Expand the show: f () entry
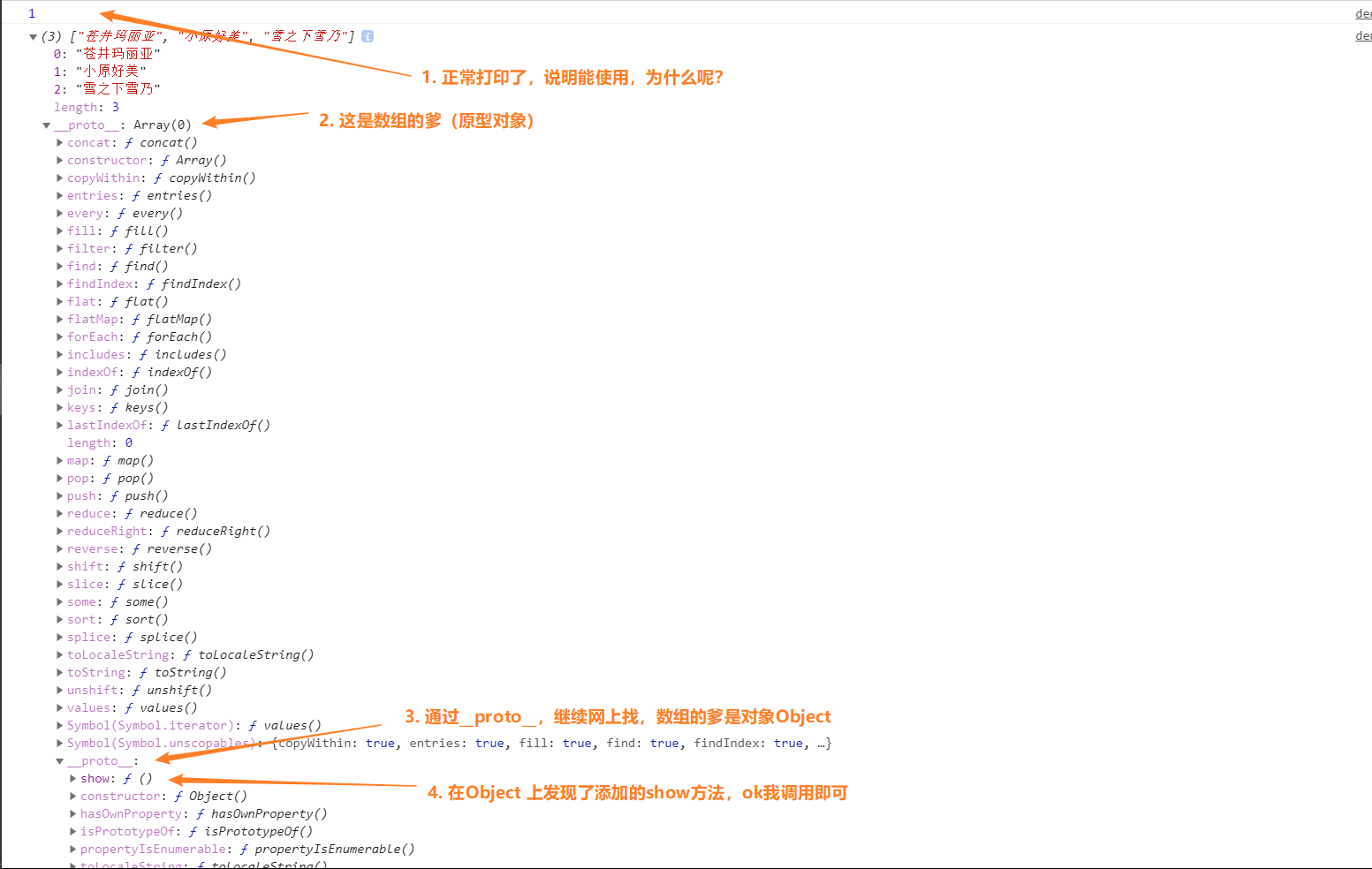1372x869 pixels. click(72, 778)
